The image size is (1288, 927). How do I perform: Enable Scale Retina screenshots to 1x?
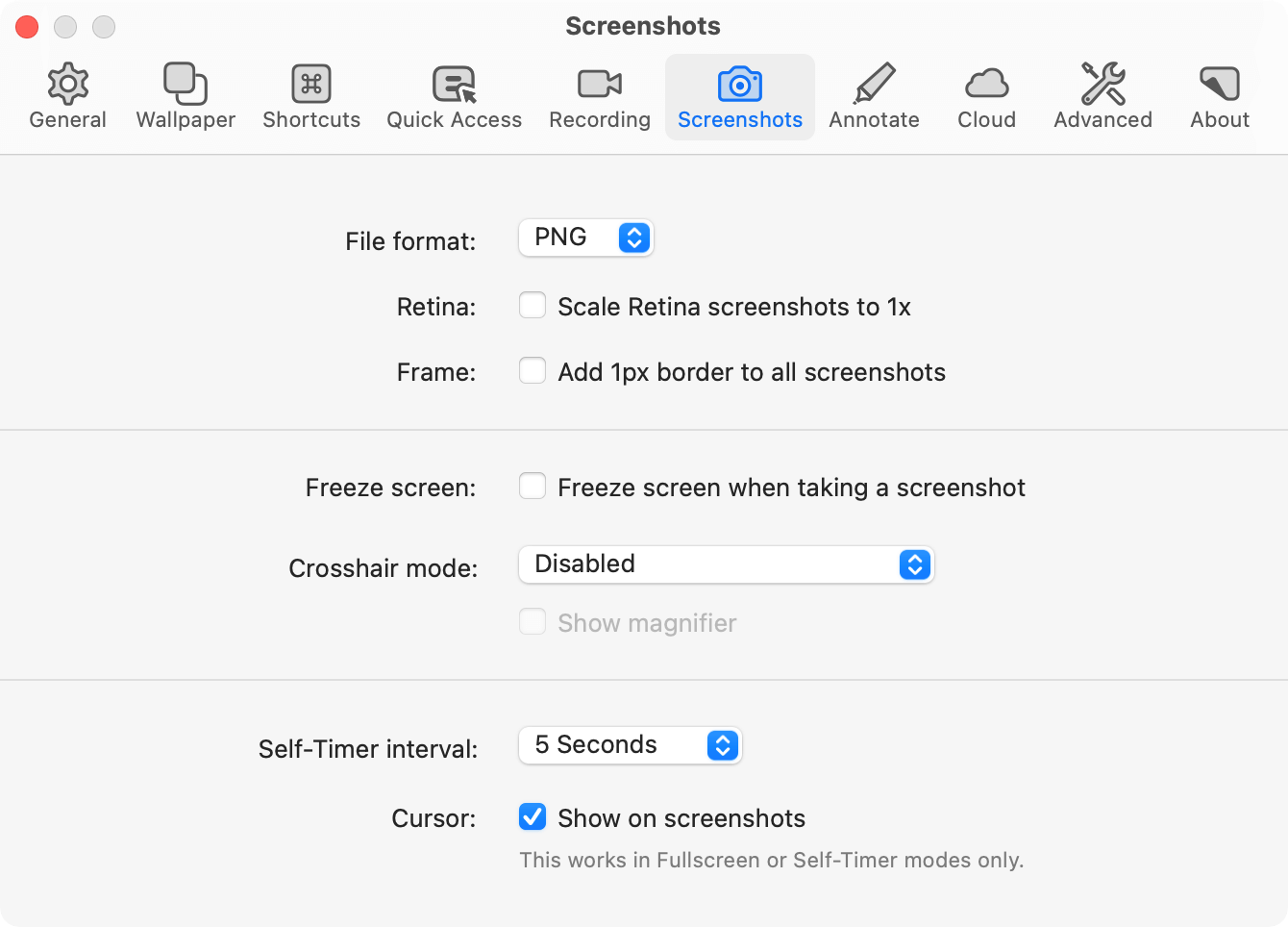[x=533, y=306]
